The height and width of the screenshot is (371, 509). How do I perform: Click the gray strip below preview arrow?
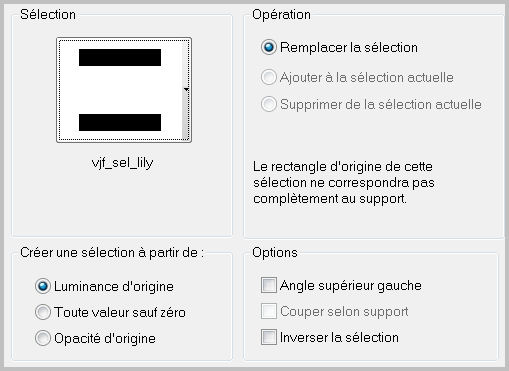click(186, 116)
